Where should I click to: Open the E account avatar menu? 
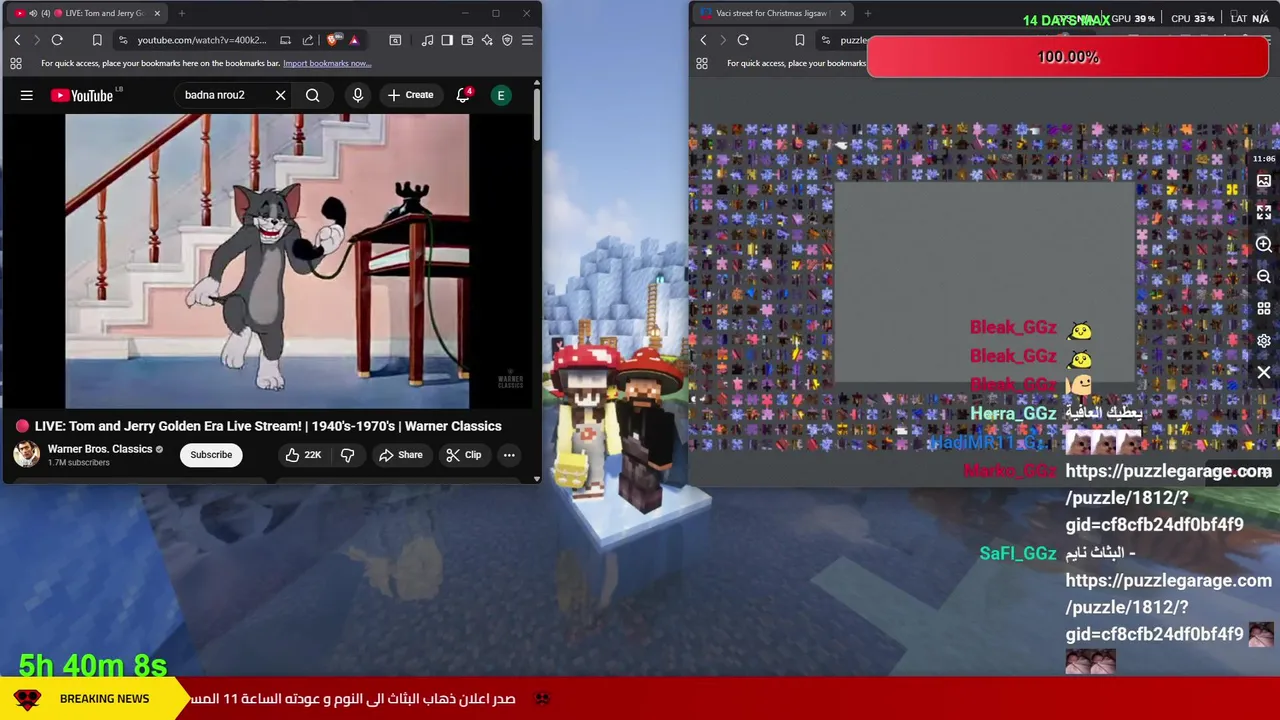tap(501, 95)
